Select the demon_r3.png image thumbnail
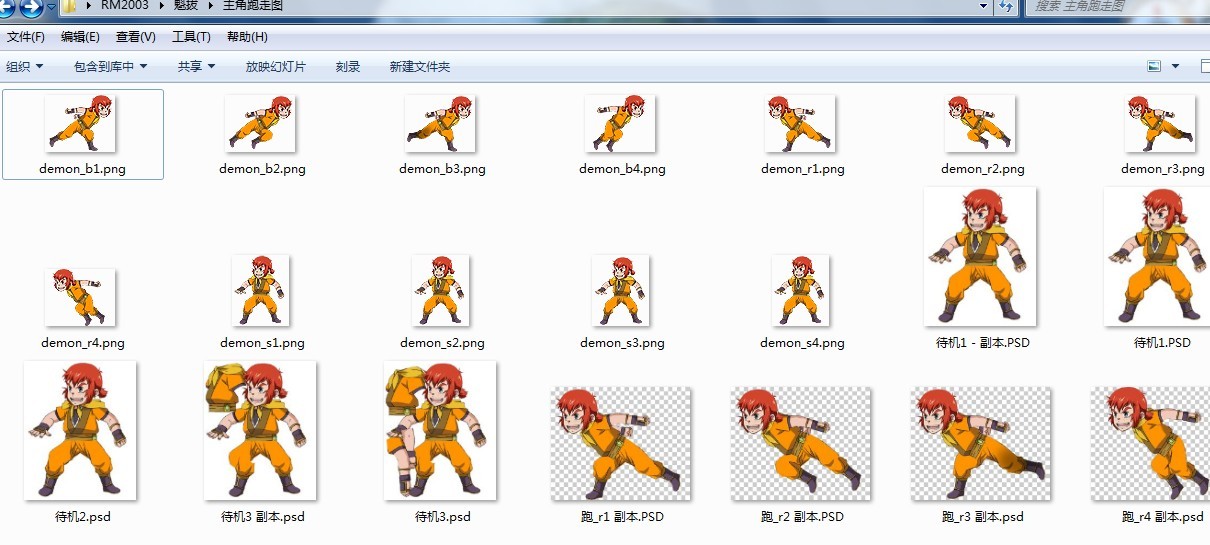 point(1161,124)
